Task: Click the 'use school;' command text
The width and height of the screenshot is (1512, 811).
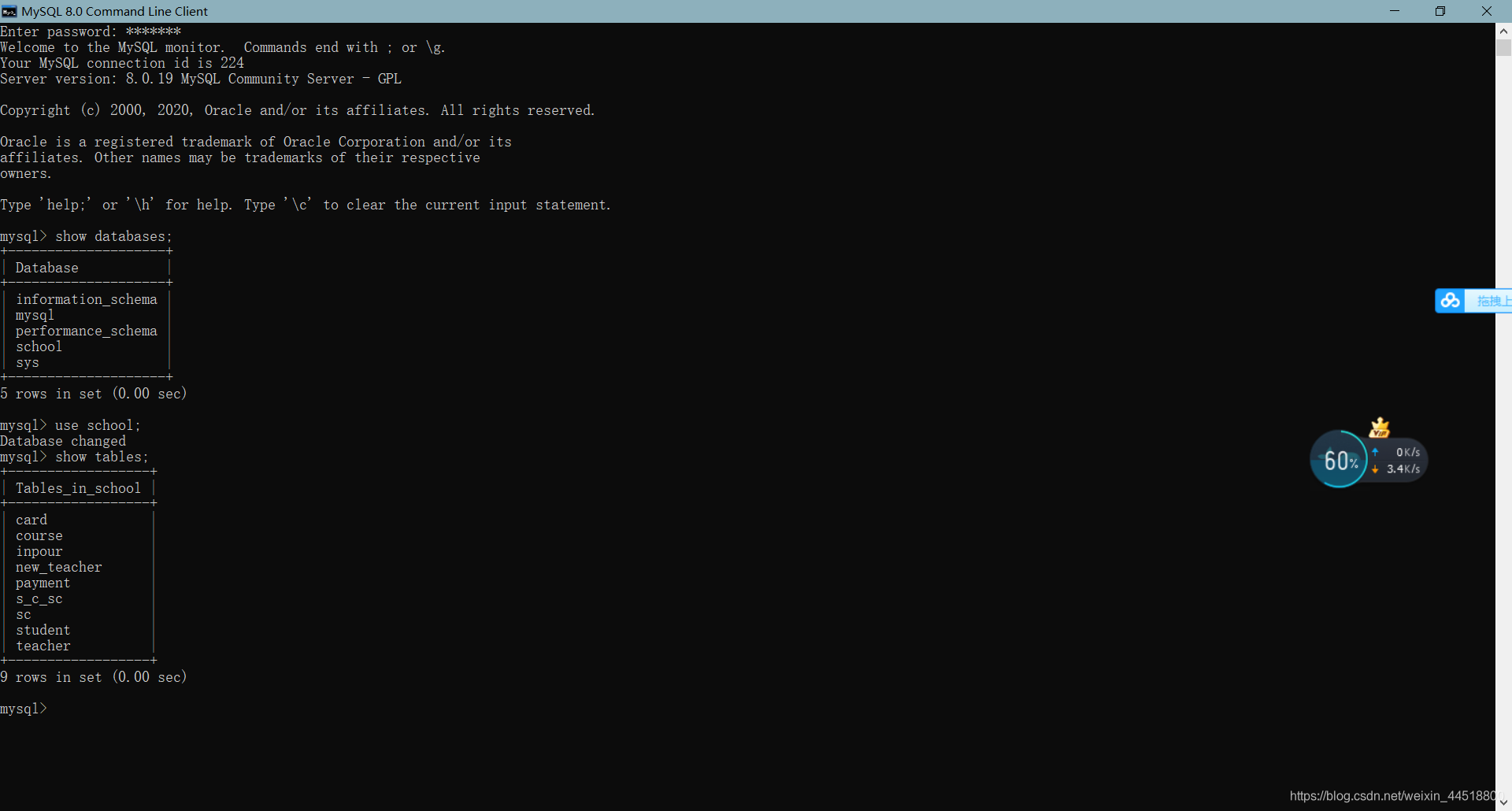Action: [x=98, y=425]
